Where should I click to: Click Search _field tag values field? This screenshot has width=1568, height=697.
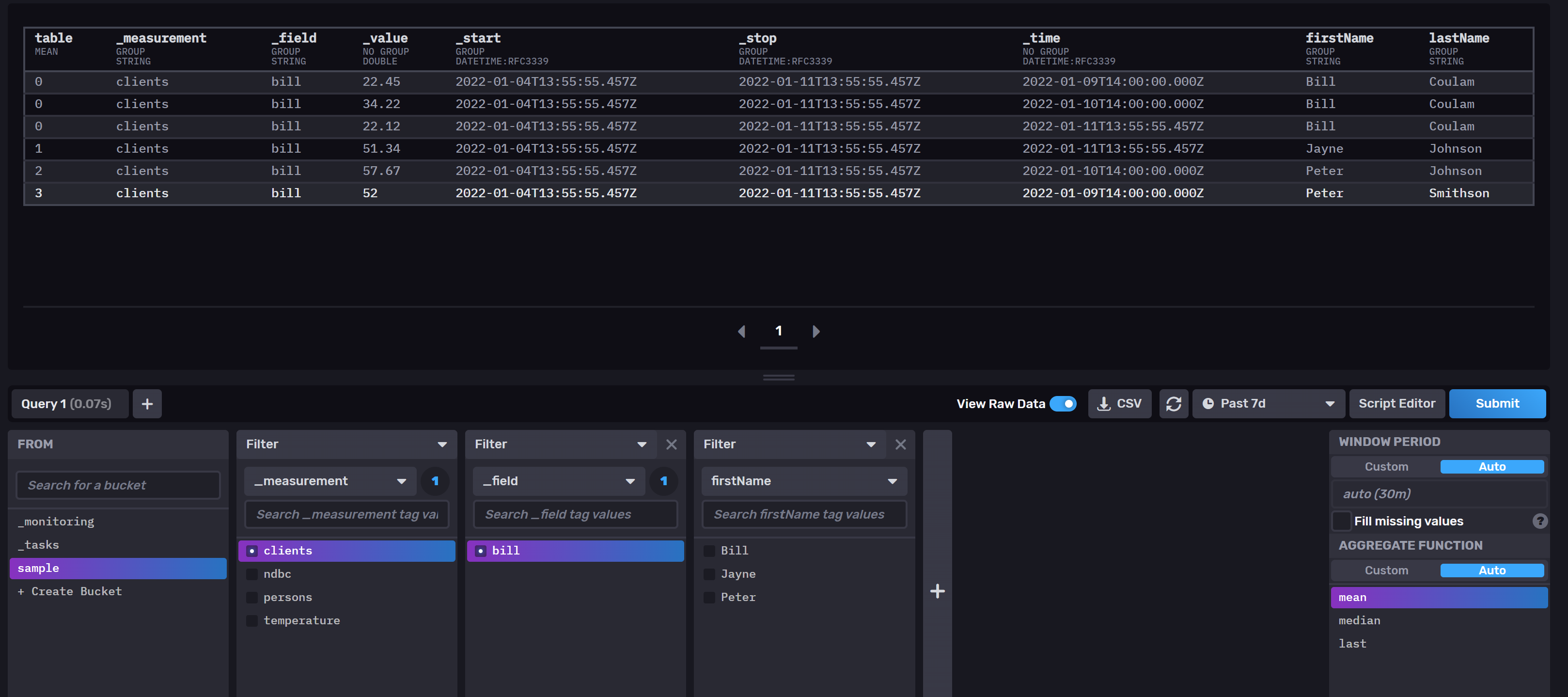(575, 514)
